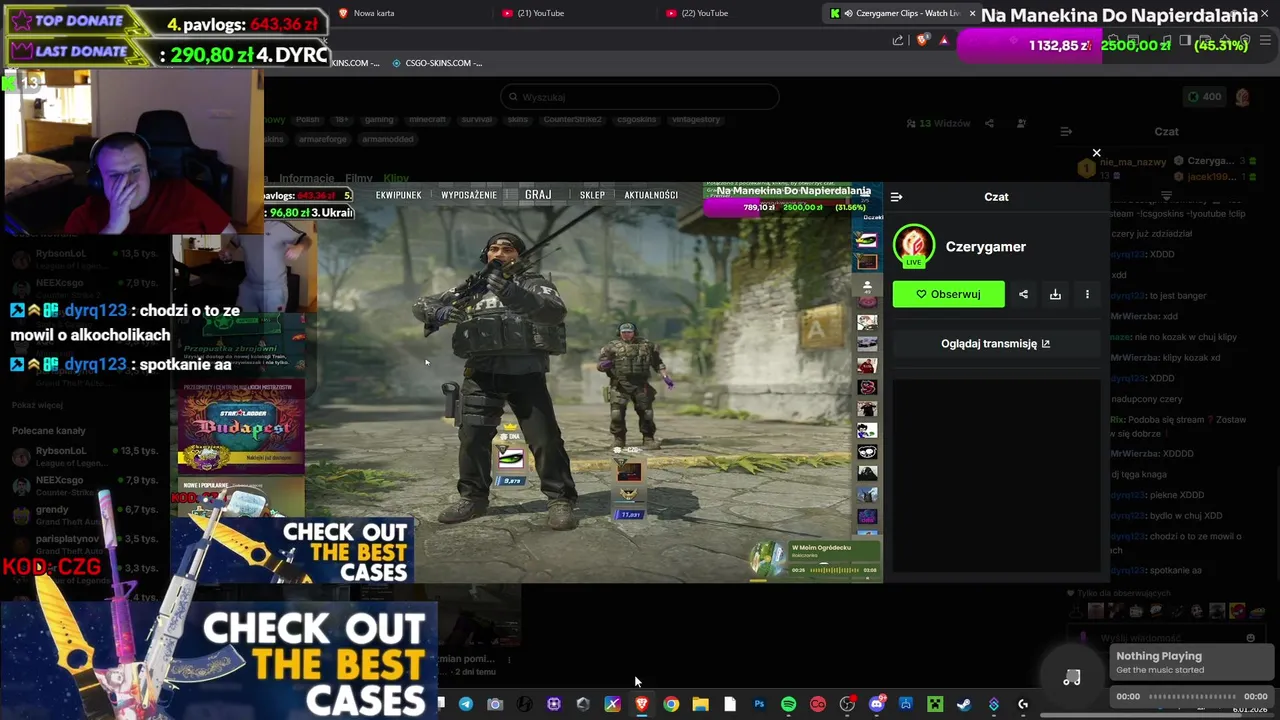Viewport: 1280px width, 720px height.
Task: Click the download clip icon
Action: [x=1055, y=294]
